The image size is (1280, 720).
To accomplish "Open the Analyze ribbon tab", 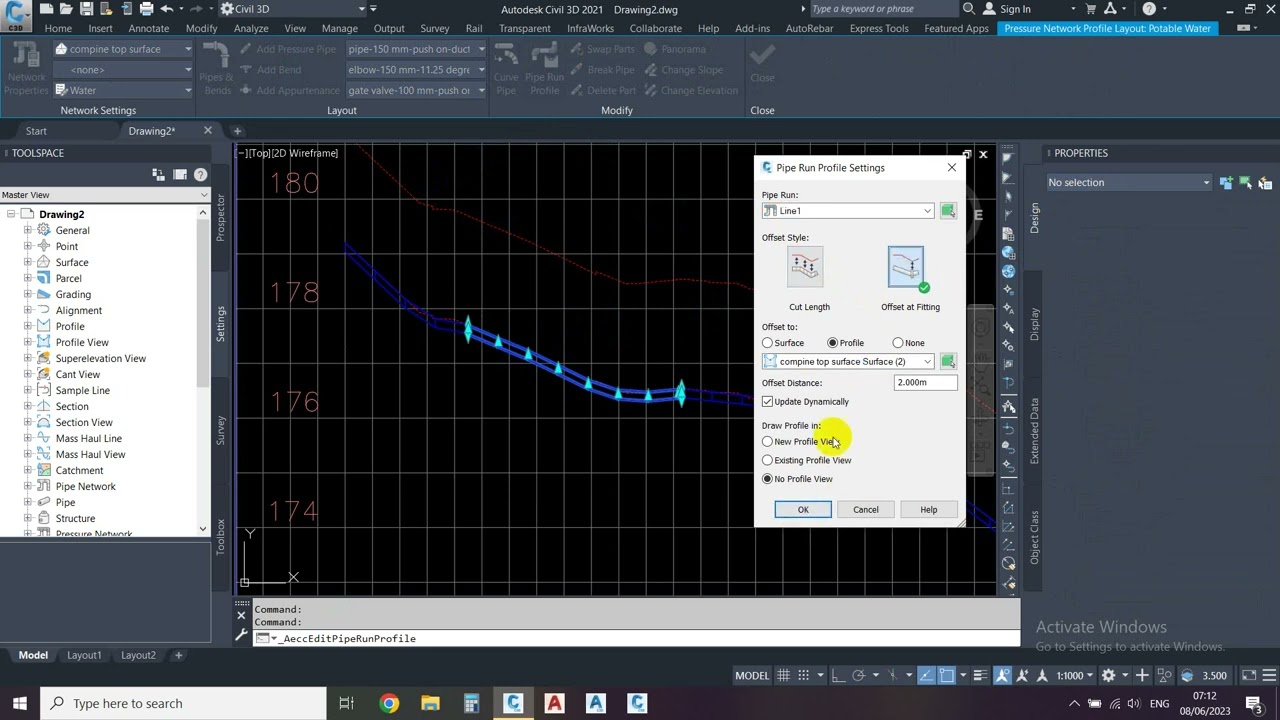I will [x=251, y=28].
